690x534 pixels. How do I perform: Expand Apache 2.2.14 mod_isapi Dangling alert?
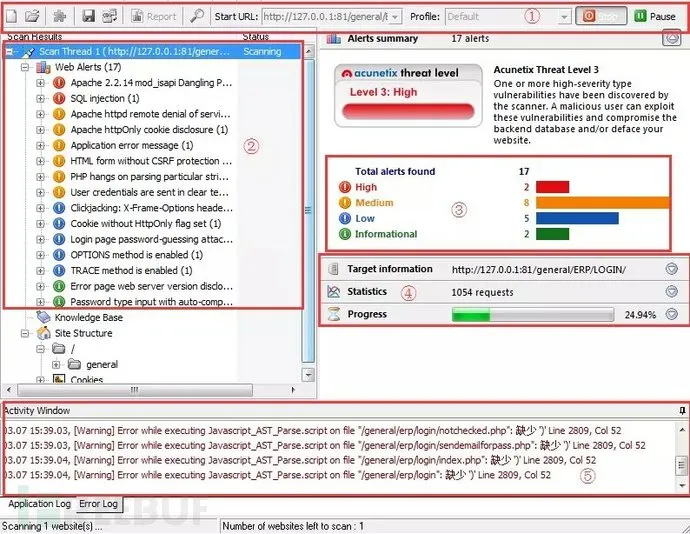(40, 83)
